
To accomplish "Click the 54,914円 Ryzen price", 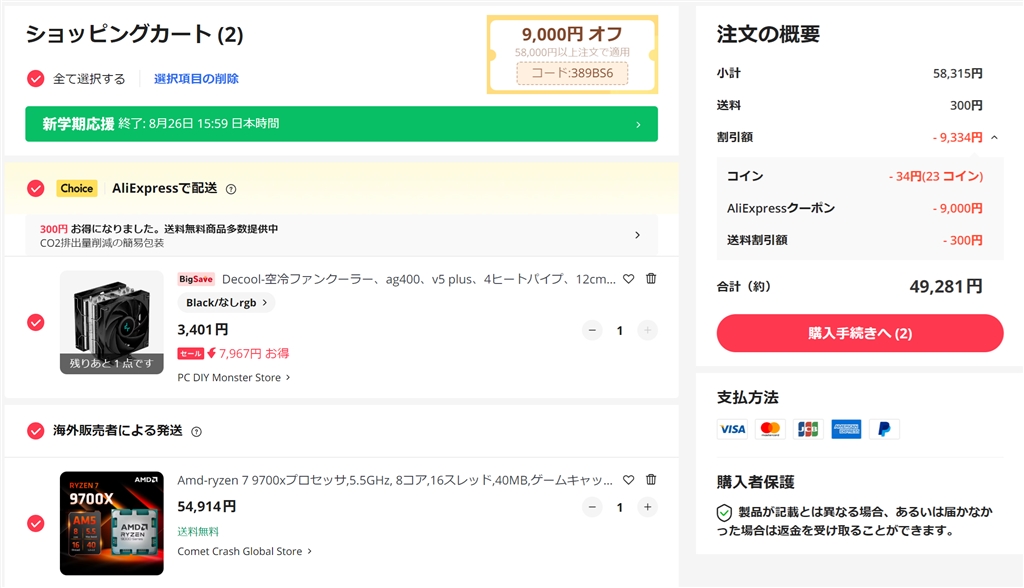I will [207, 506].
